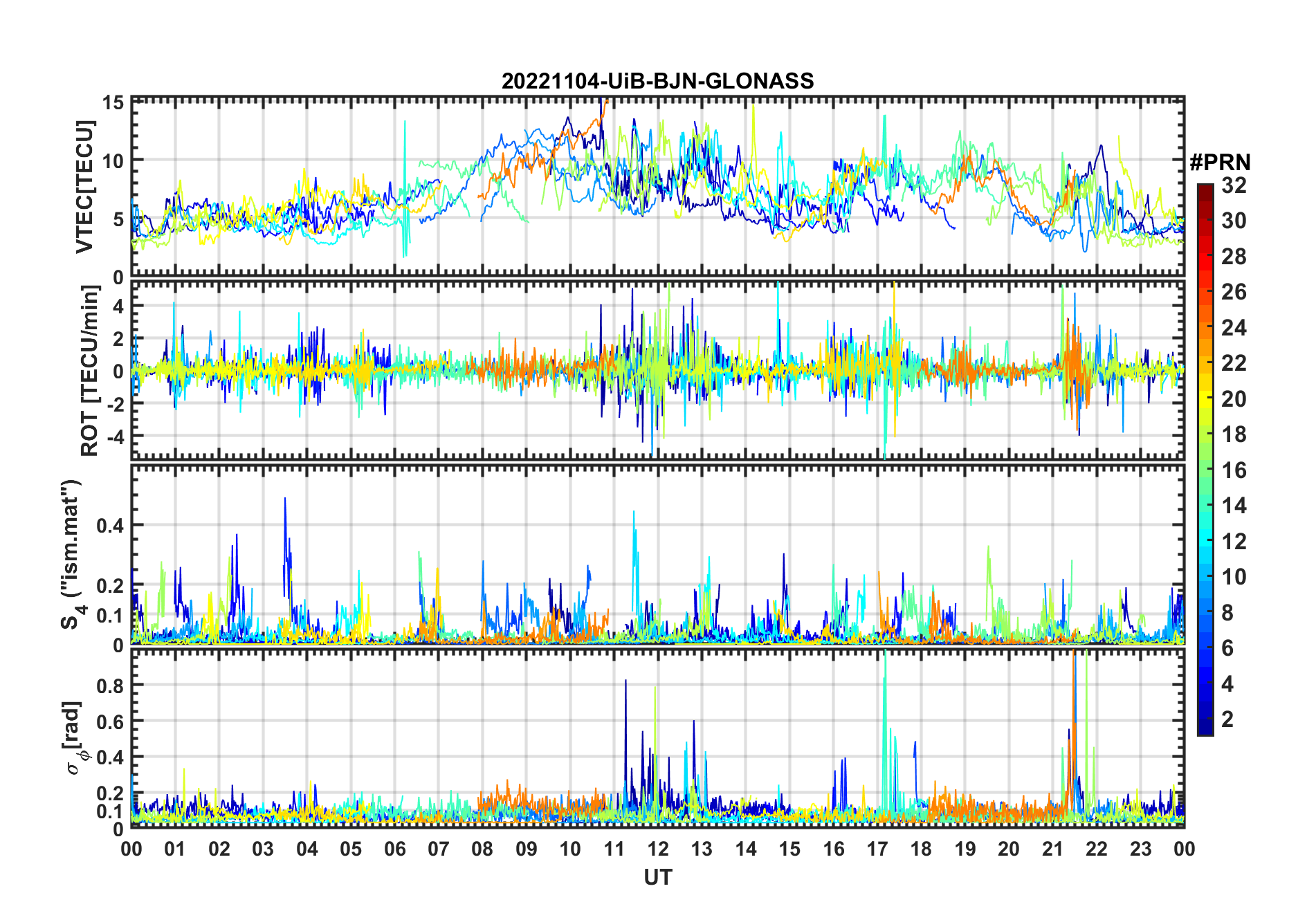Click the colorbar tick label 26
1316x920 pixels.
[1233, 292]
